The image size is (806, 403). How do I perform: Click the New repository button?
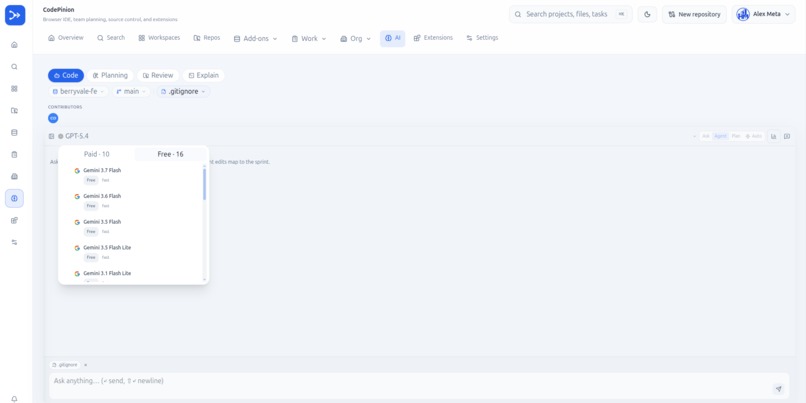pos(694,14)
